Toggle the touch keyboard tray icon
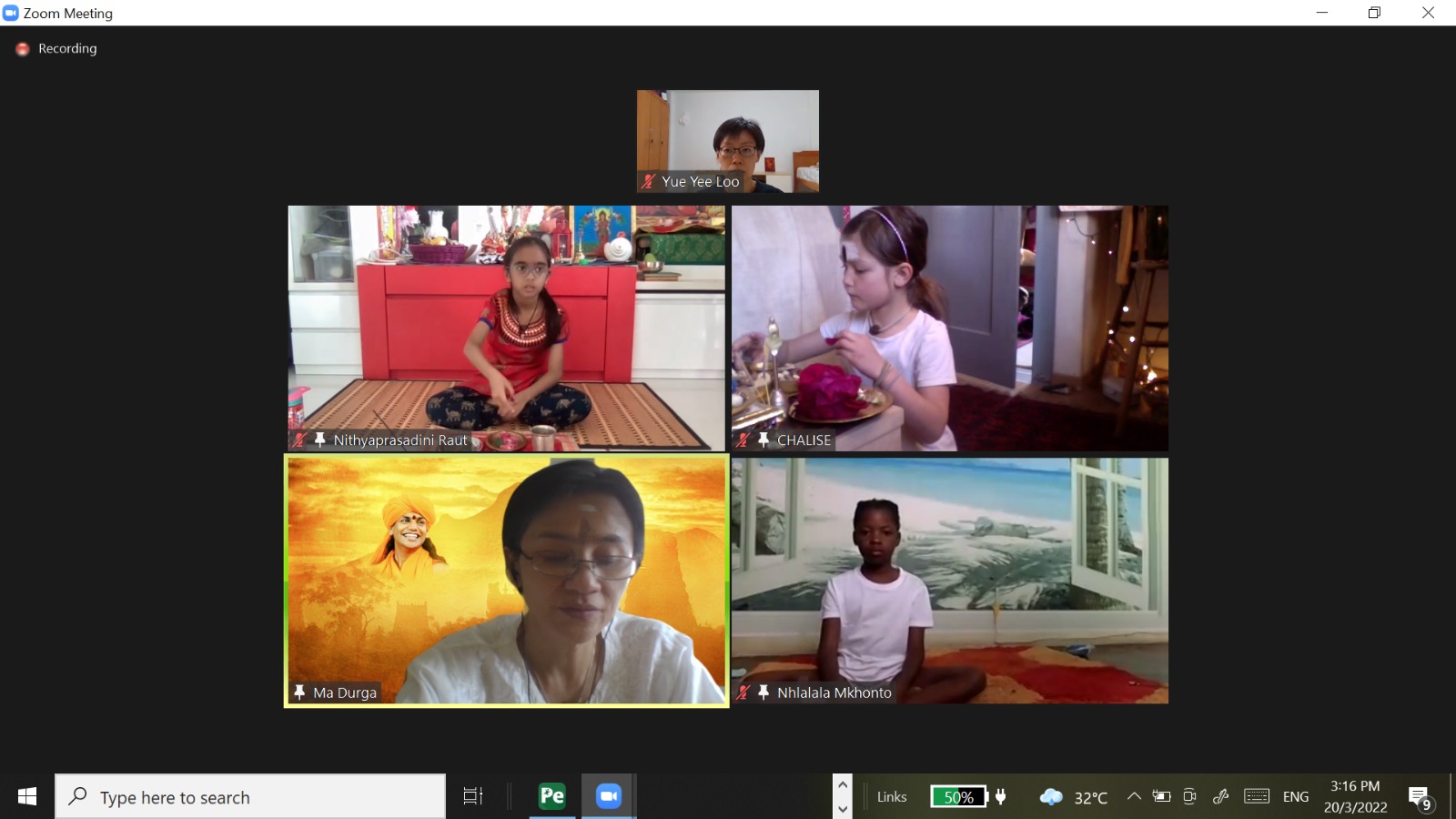This screenshot has width=1456, height=819. tap(1257, 796)
